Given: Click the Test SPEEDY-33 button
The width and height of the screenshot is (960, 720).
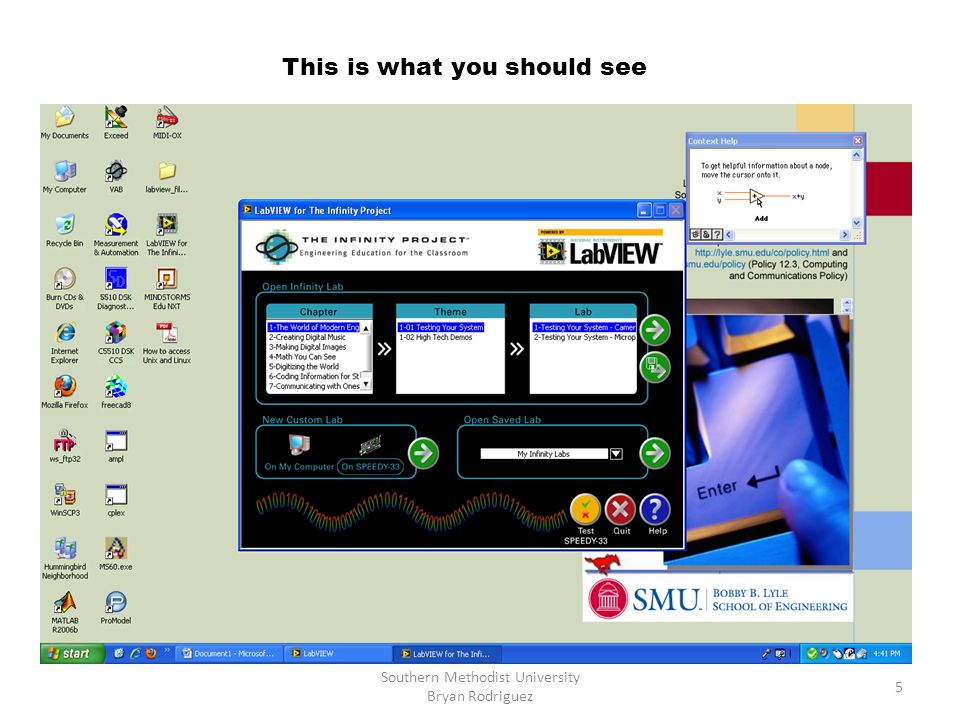Looking at the screenshot, I should [x=585, y=509].
